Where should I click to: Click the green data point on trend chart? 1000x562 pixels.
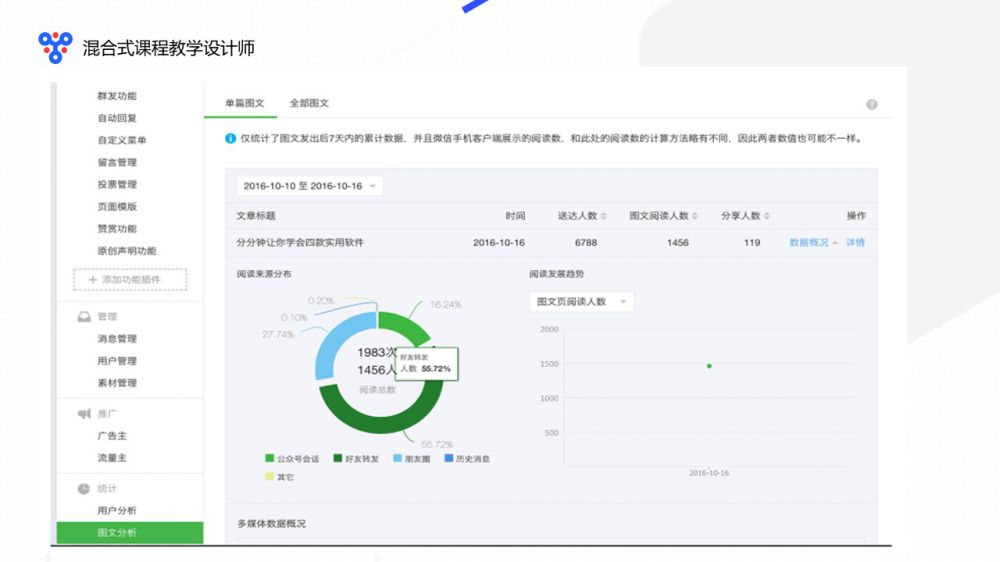coord(709,366)
